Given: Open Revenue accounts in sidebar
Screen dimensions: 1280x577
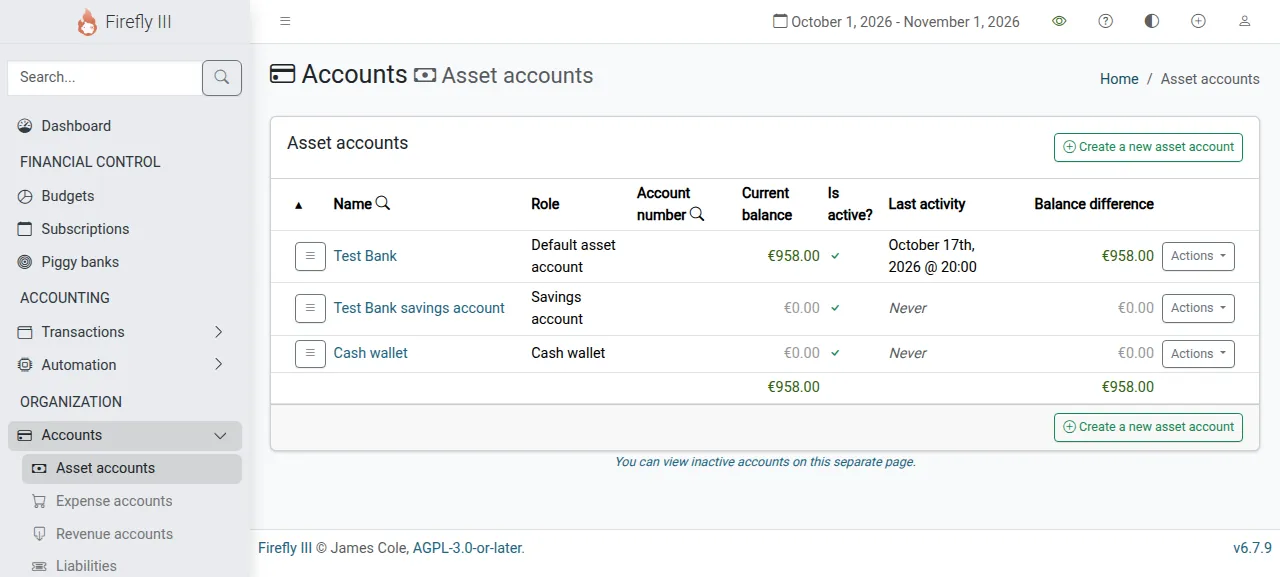Looking at the screenshot, I should point(132,534).
